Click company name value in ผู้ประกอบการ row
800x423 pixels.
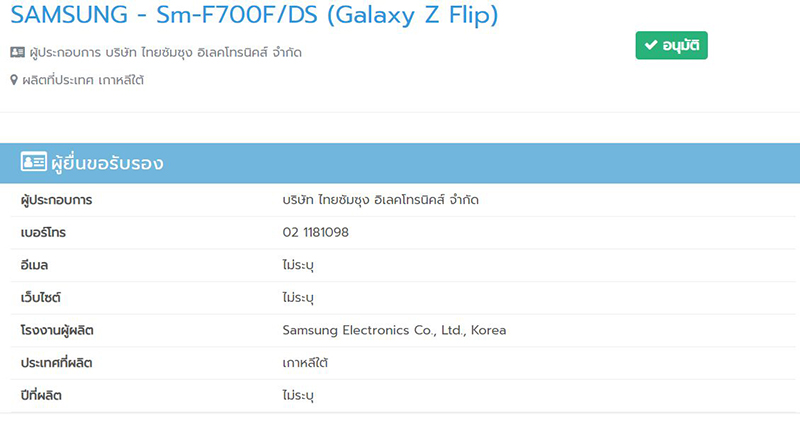click(381, 200)
